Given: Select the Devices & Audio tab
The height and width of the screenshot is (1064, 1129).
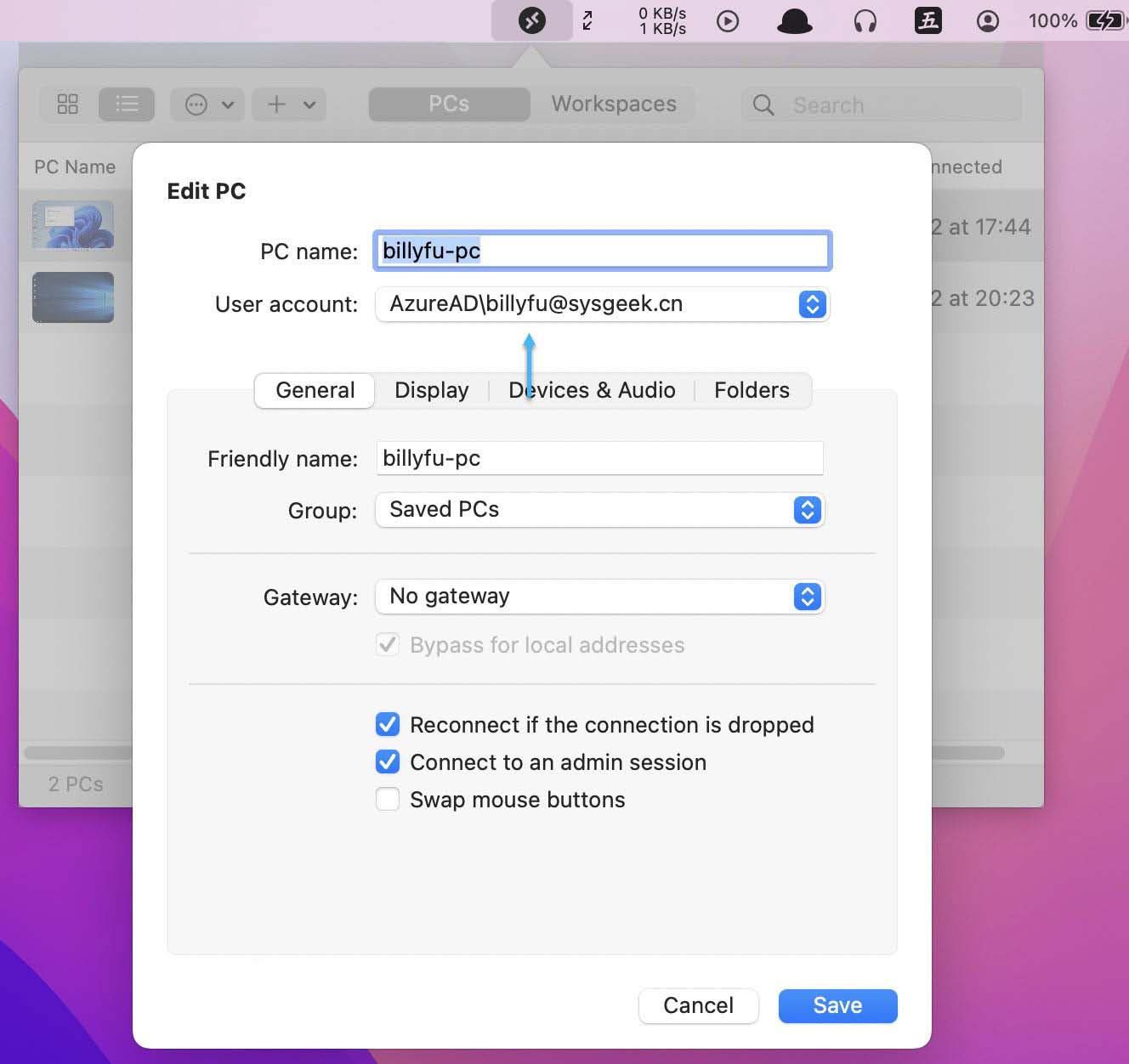Looking at the screenshot, I should point(592,390).
